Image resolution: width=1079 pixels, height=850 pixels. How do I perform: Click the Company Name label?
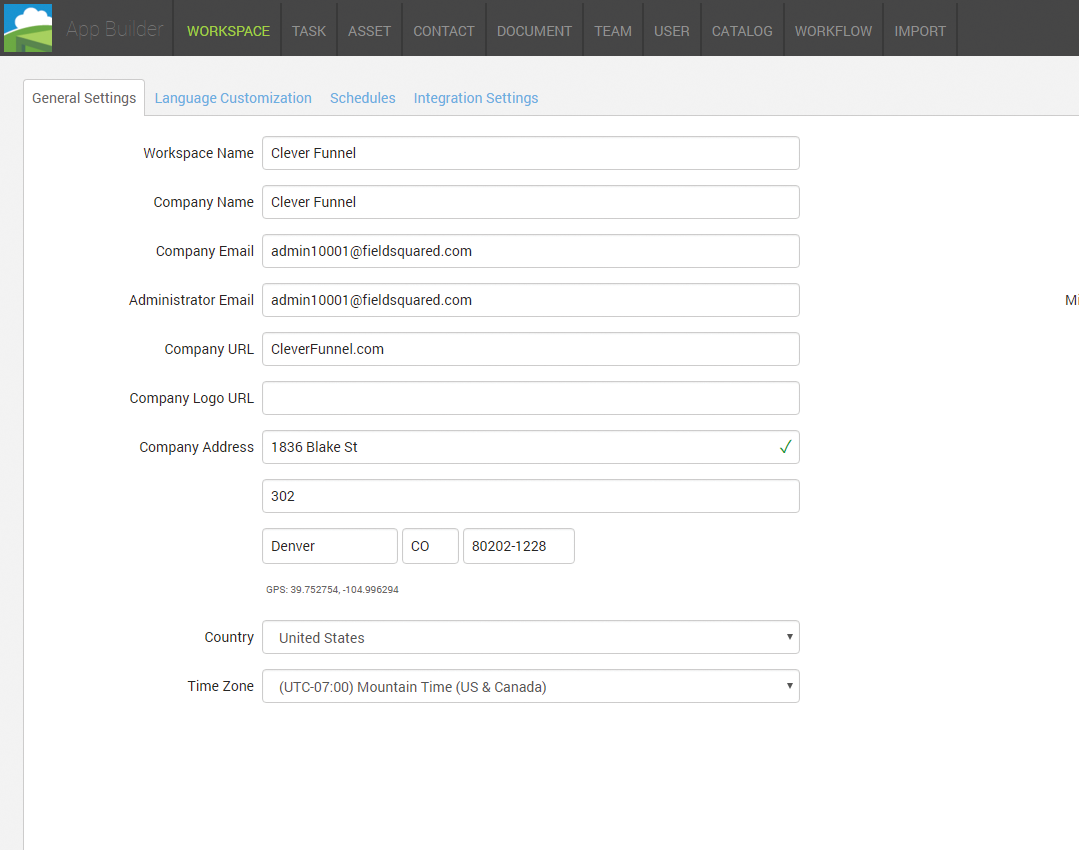pos(204,202)
